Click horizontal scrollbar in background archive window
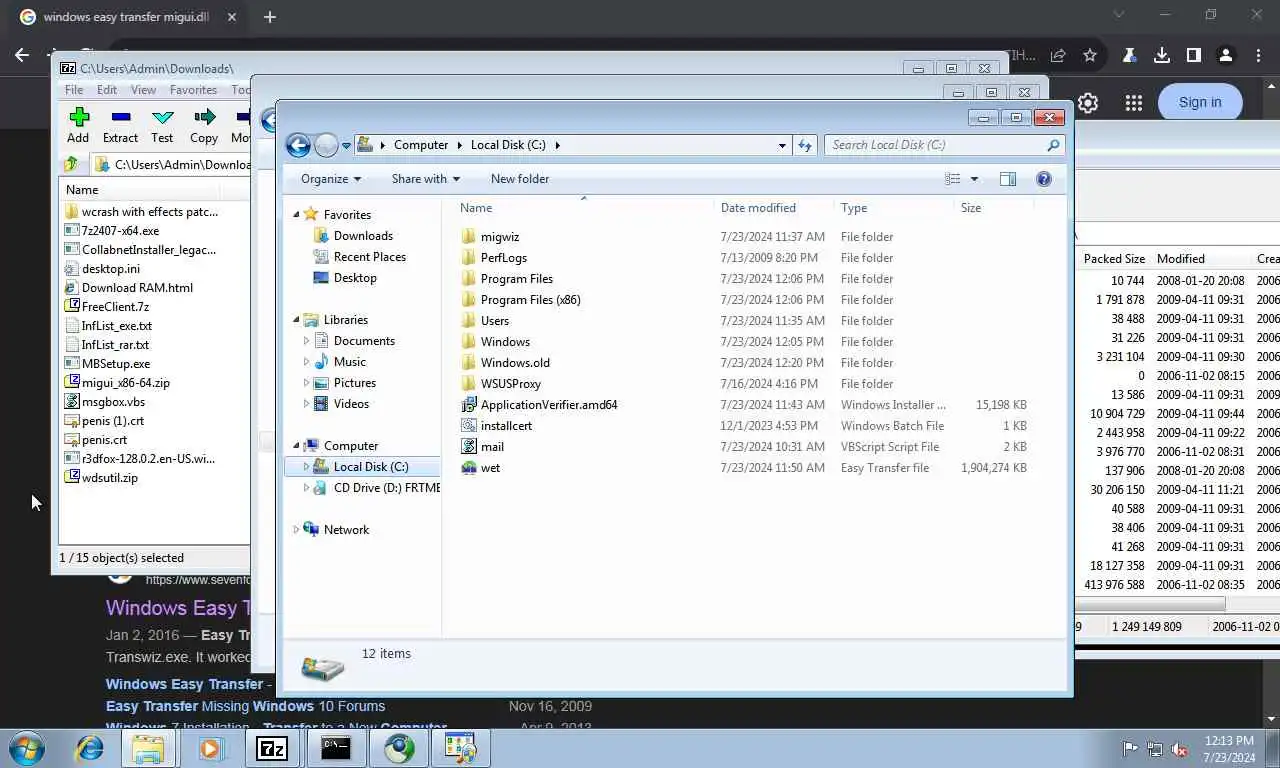The width and height of the screenshot is (1280, 768). (x=1150, y=604)
